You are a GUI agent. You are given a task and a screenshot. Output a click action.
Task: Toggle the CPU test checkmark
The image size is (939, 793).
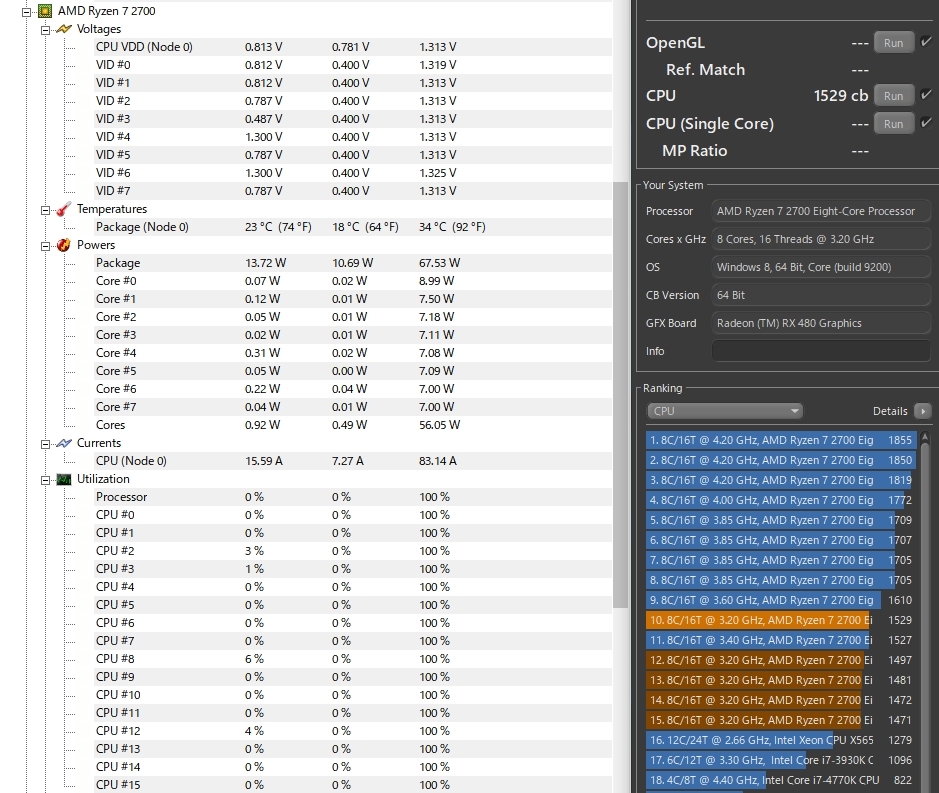[x=926, y=95]
